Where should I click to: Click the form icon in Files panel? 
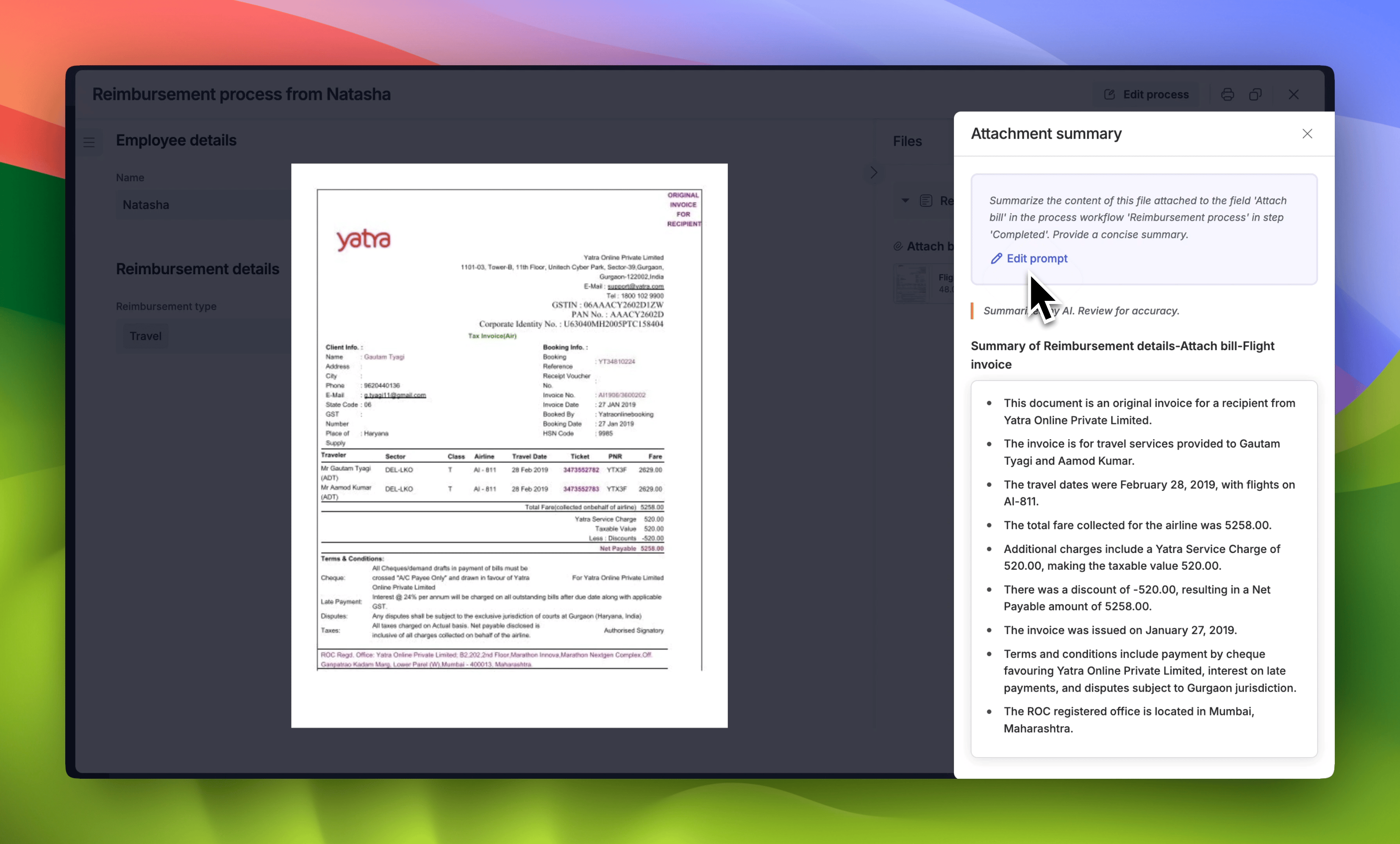926,200
